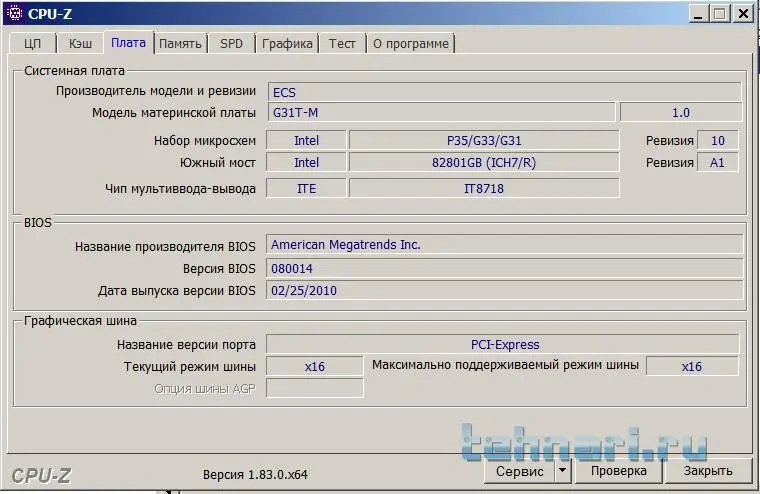
Task: Switch to the SPD tab
Action: tap(231, 44)
